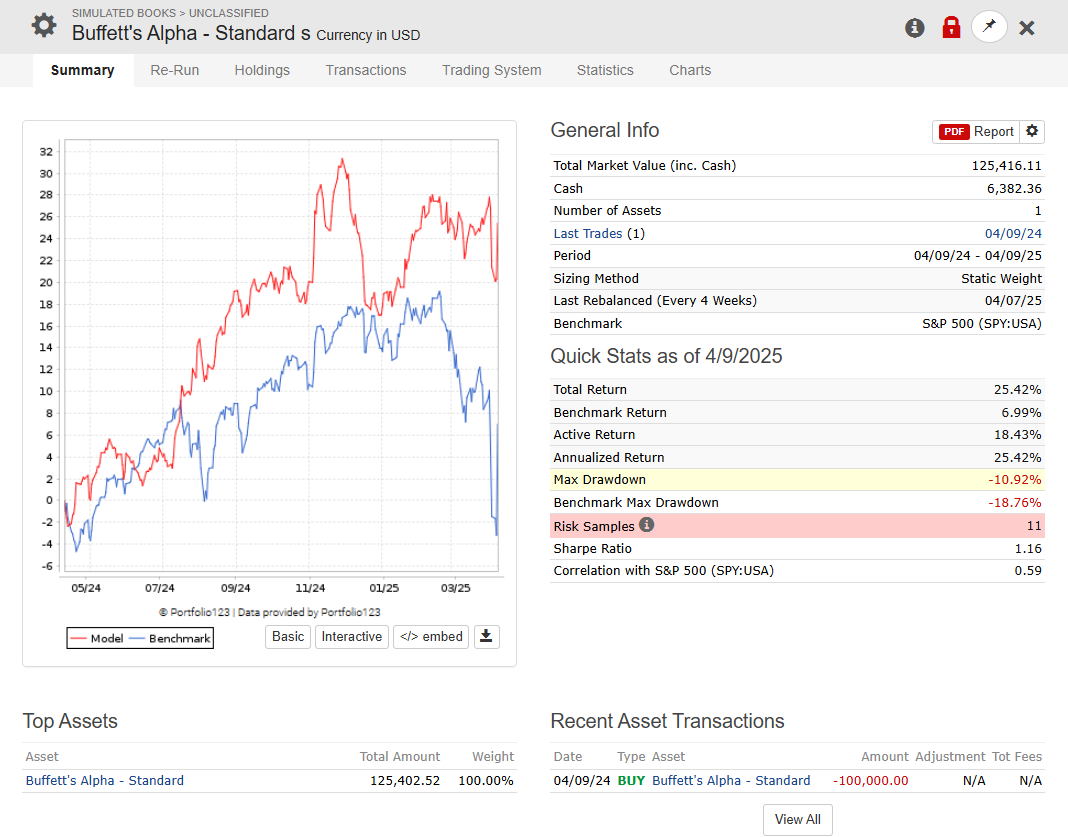Close the book panel with X
The image size is (1068, 837).
(1026, 28)
